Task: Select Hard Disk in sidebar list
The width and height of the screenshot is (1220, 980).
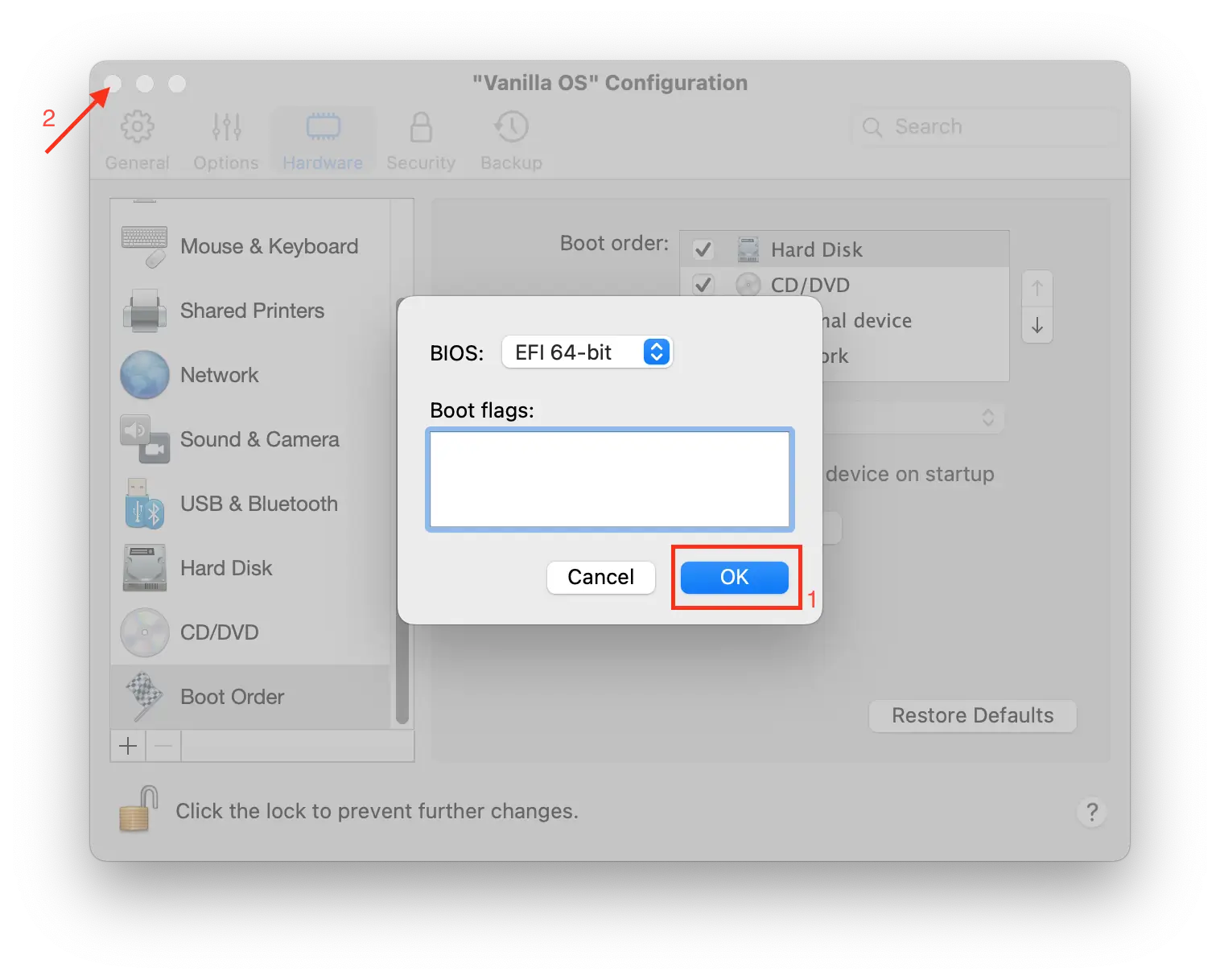Action: 250,568
